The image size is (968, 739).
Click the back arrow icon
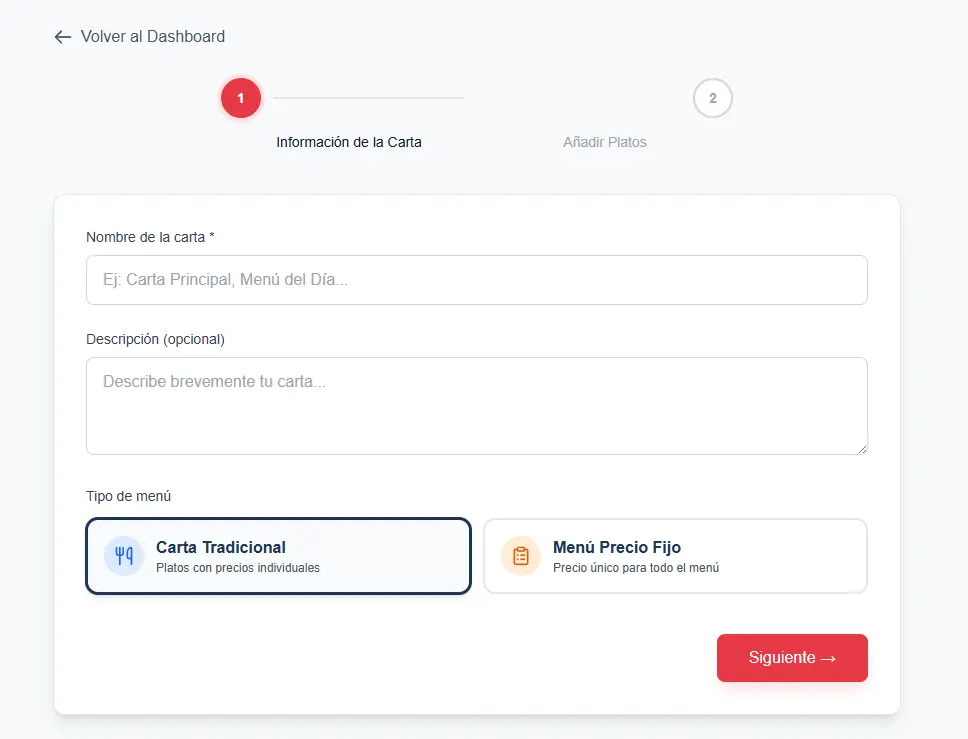point(63,37)
